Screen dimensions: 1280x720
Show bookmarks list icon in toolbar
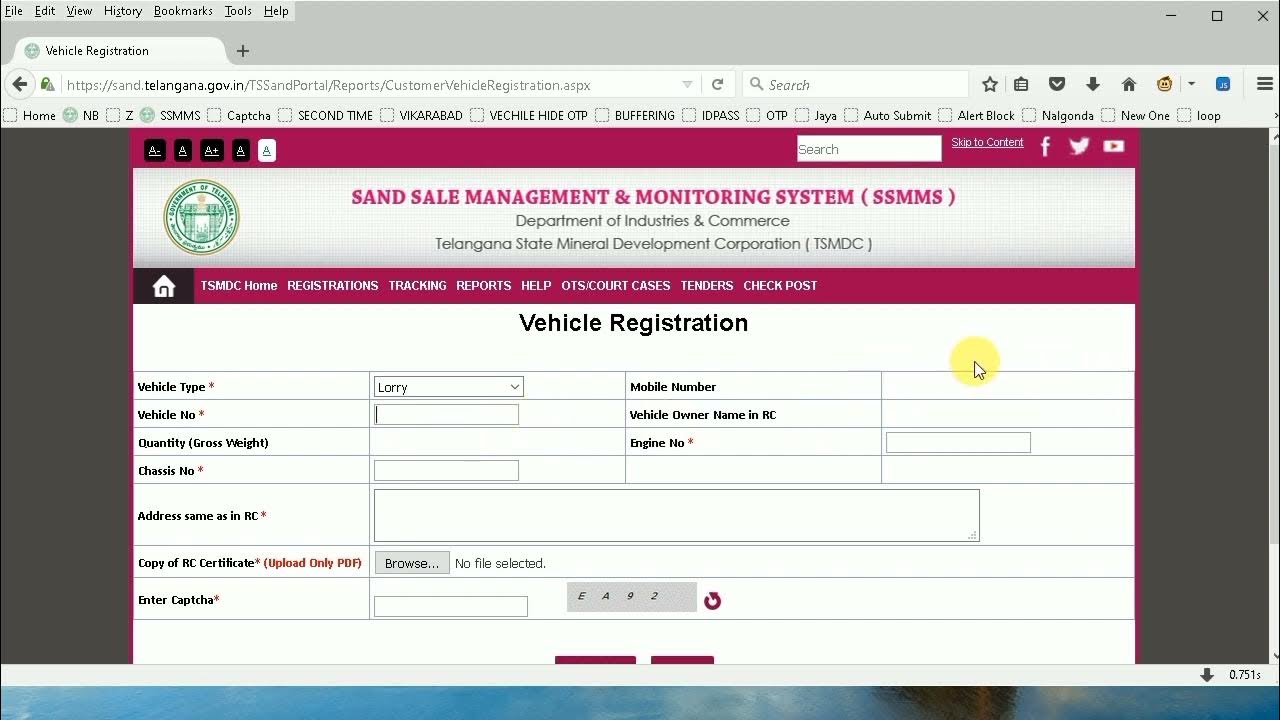pyautogui.click(x=1021, y=85)
